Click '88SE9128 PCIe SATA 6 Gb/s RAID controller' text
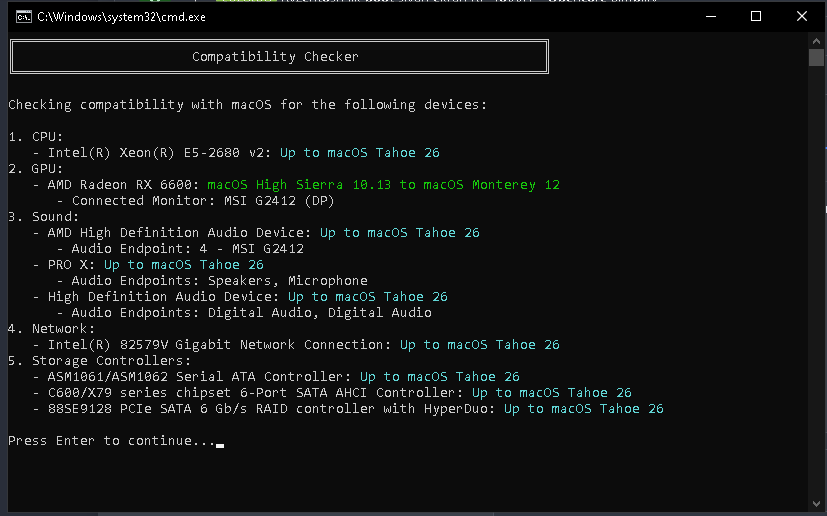The width and height of the screenshot is (827, 516). coord(211,408)
